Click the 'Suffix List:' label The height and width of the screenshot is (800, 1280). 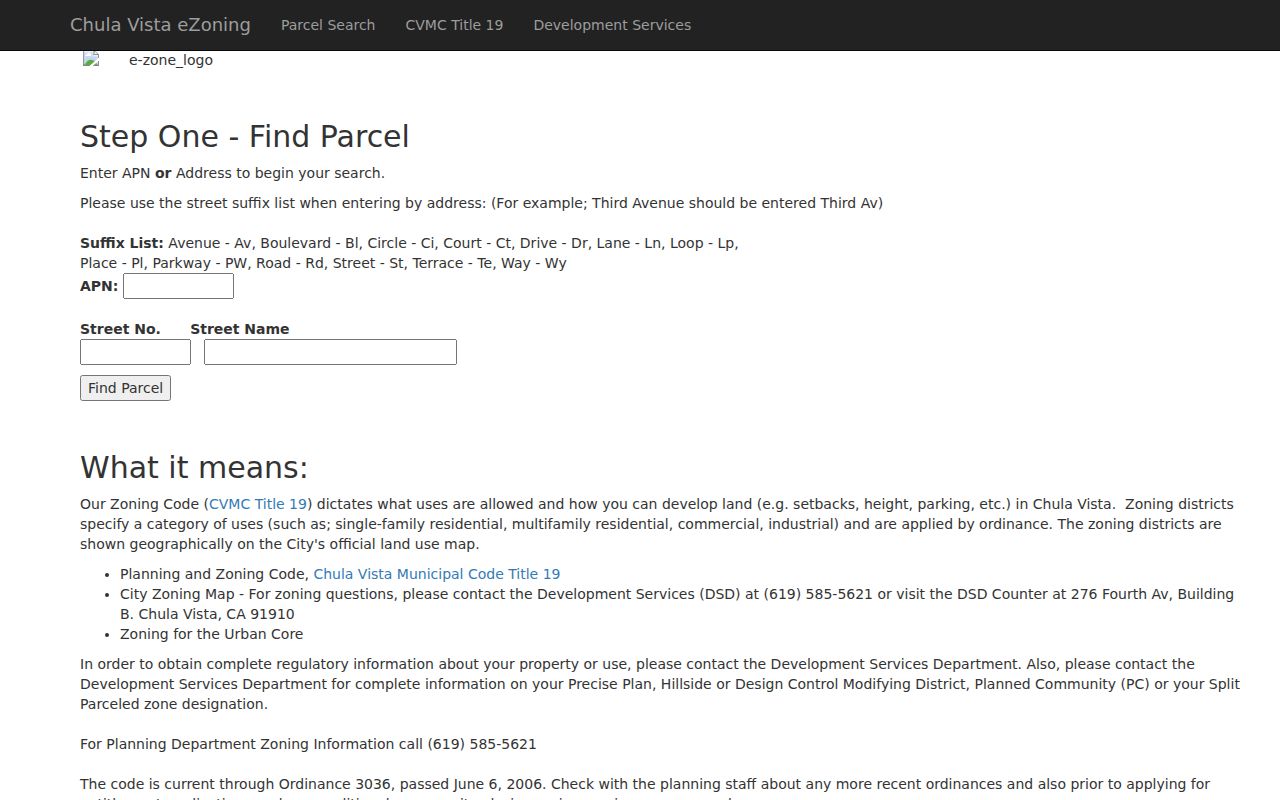coord(122,243)
